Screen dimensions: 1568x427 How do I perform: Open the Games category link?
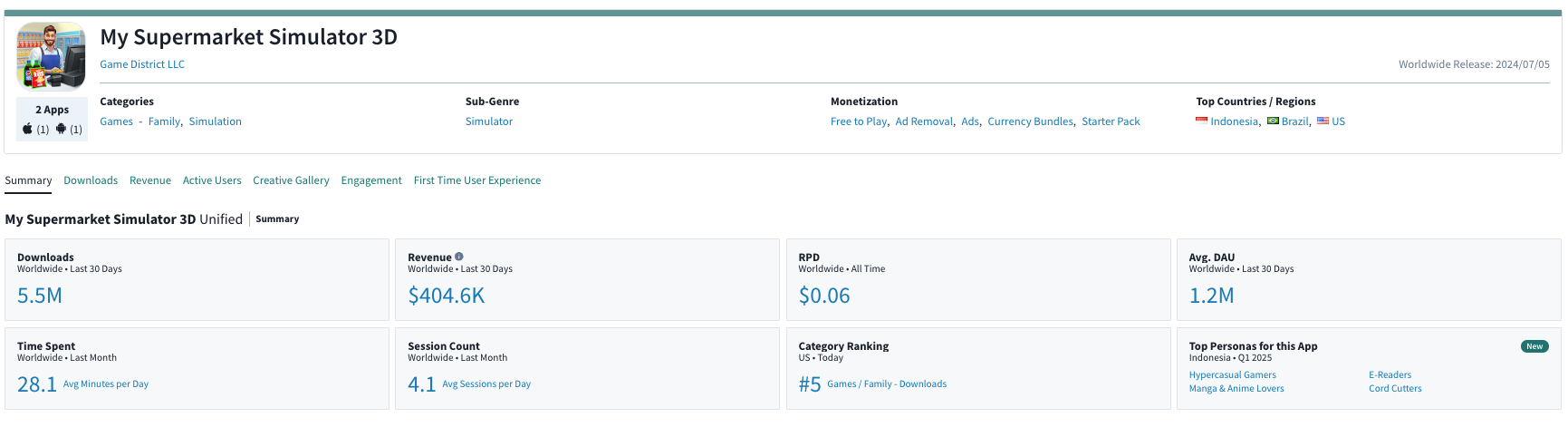[x=116, y=121]
